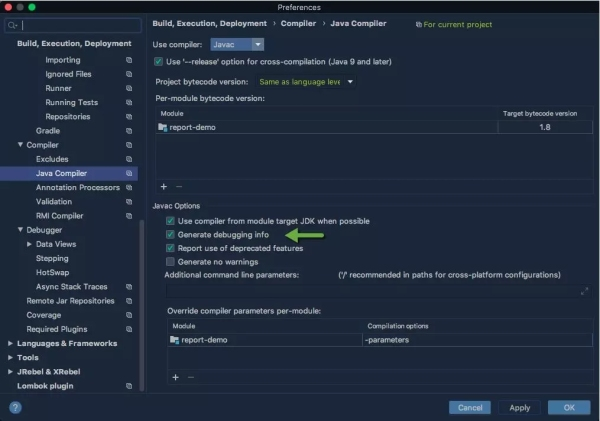The height and width of the screenshot is (421, 600).
Task: Click the project-level icon beside Java Compiler
Action: 129,173
